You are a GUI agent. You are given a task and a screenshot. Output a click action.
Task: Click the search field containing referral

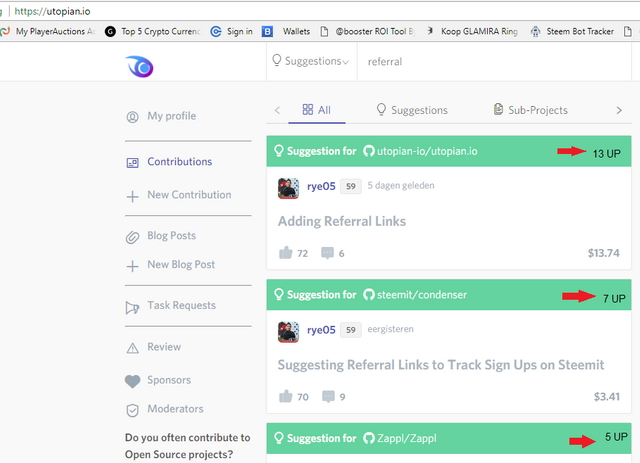pos(494,61)
